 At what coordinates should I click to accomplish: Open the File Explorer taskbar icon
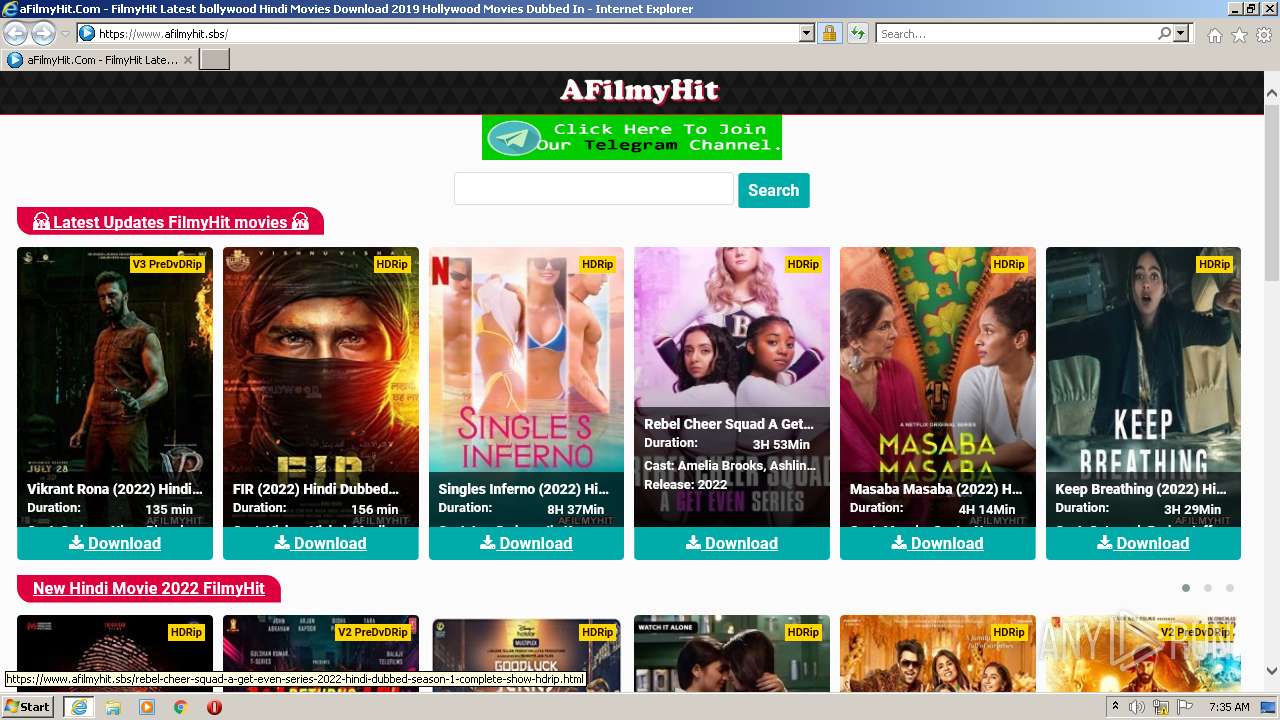pyautogui.click(x=113, y=707)
